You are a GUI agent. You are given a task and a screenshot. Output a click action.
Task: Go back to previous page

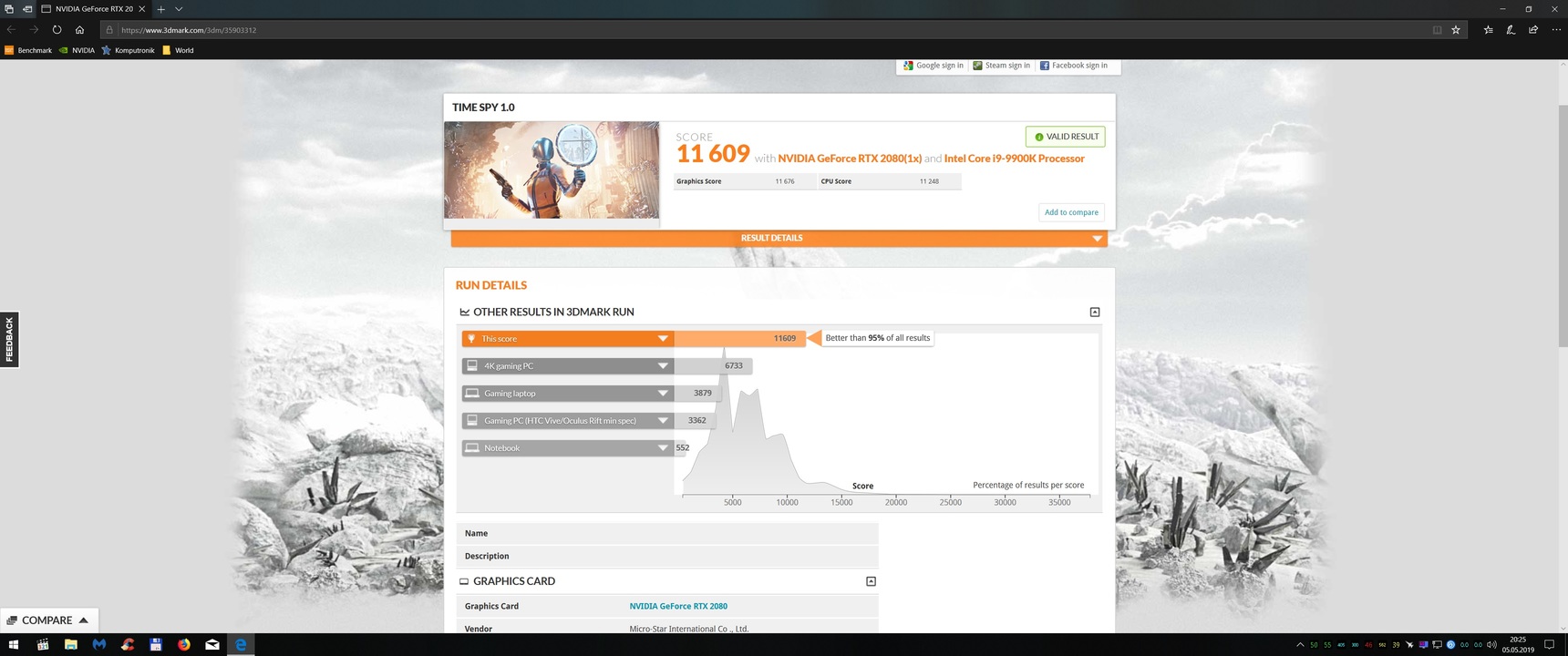tap(12, 29)
